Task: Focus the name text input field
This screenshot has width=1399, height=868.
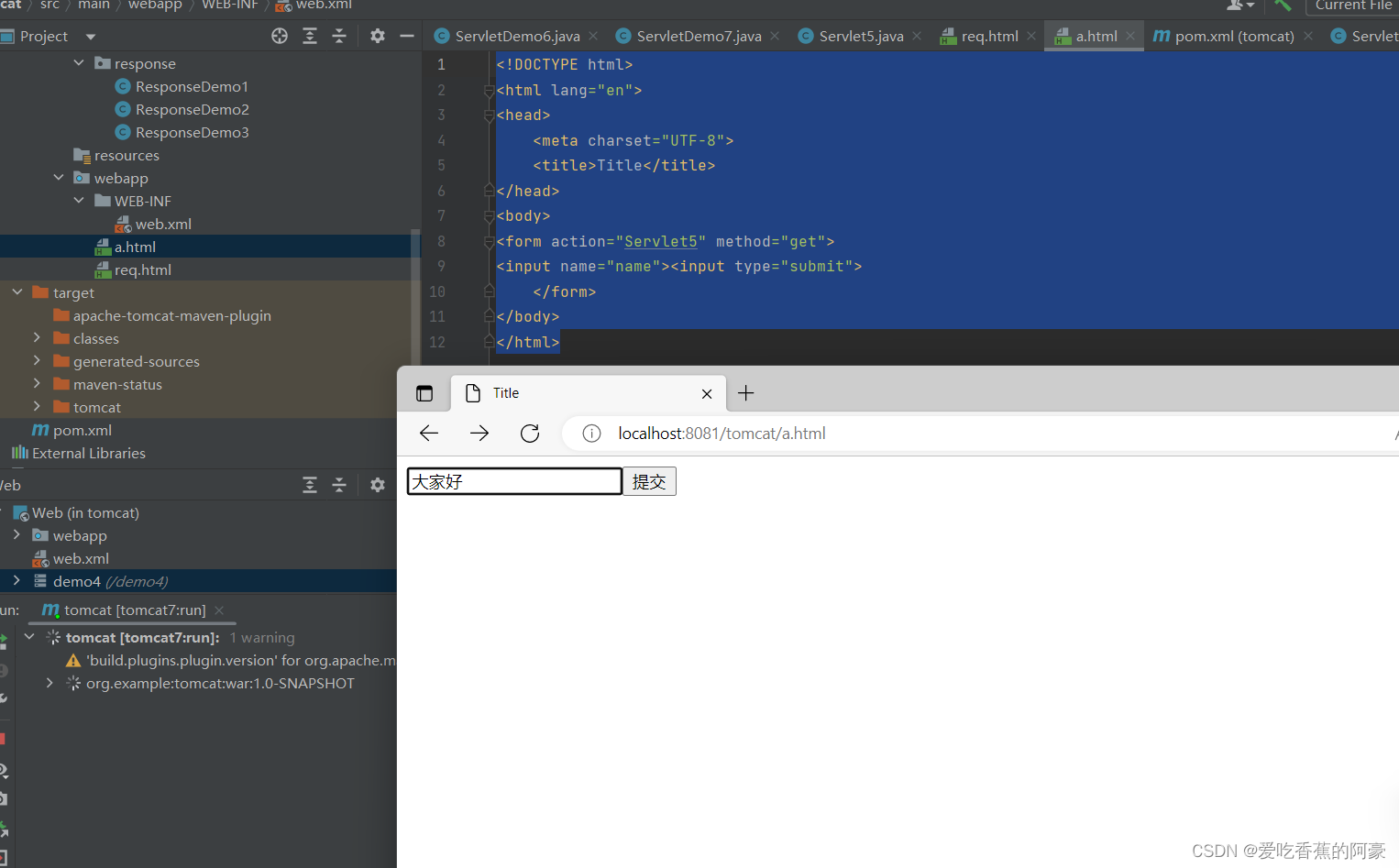Action: click(x=514, y=481)
